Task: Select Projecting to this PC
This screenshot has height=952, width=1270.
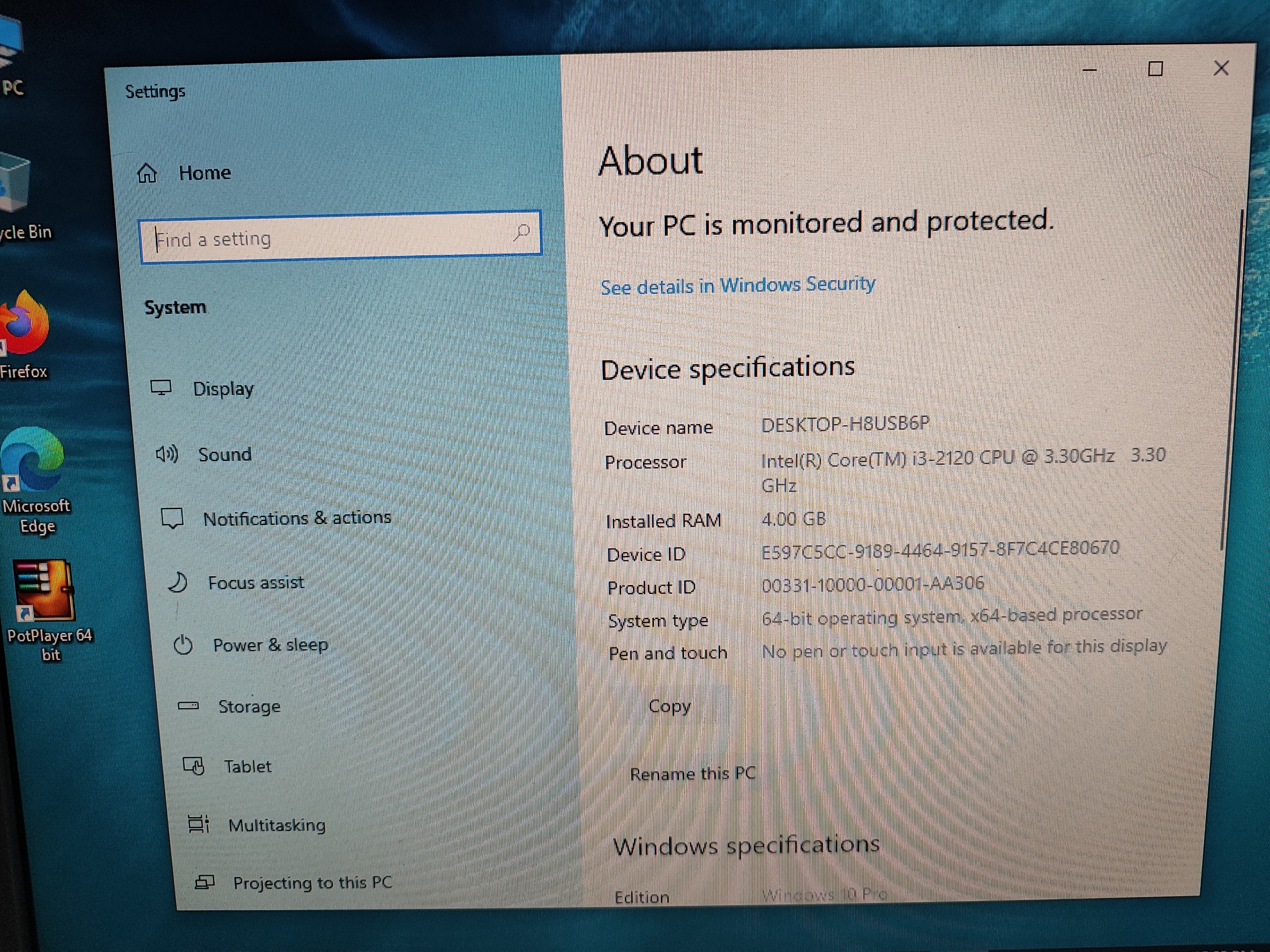Action: click(x=293, y=883)
